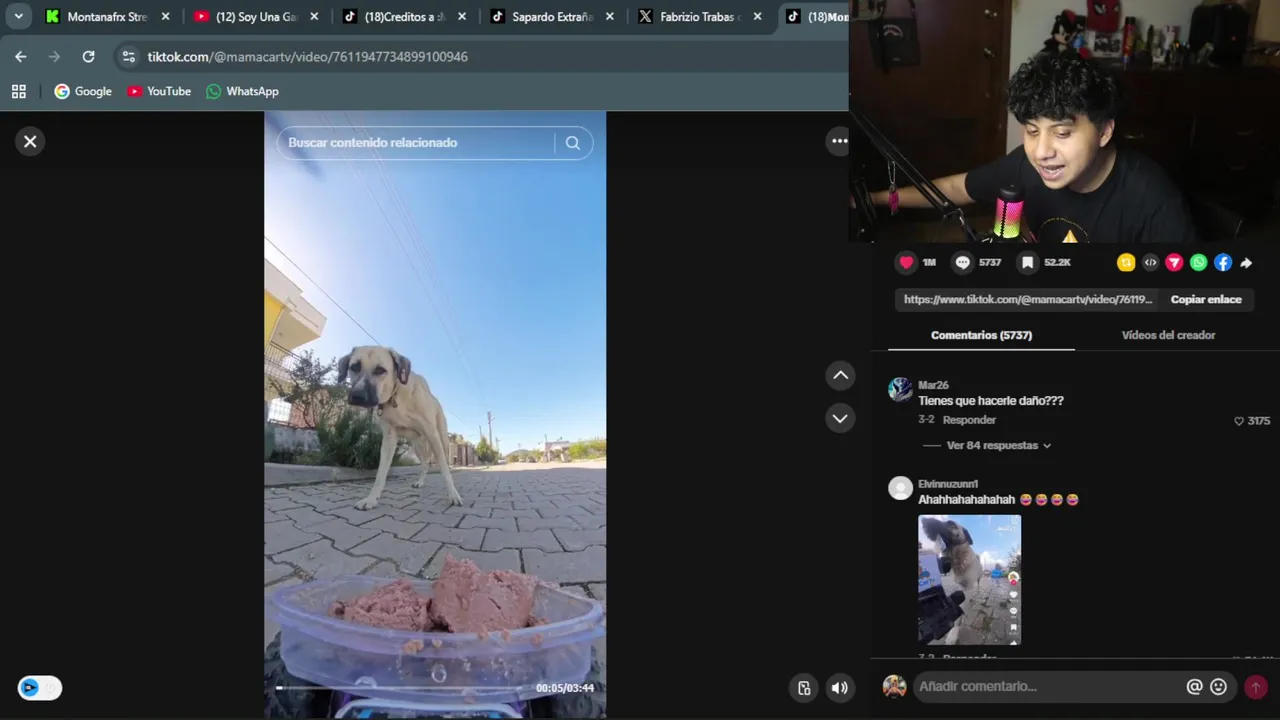Viewport: 1280px width, 720px height.
Task: Switch to 'Videos del creador' tab
Action: pyautogui.click(x=1168, y=335)
